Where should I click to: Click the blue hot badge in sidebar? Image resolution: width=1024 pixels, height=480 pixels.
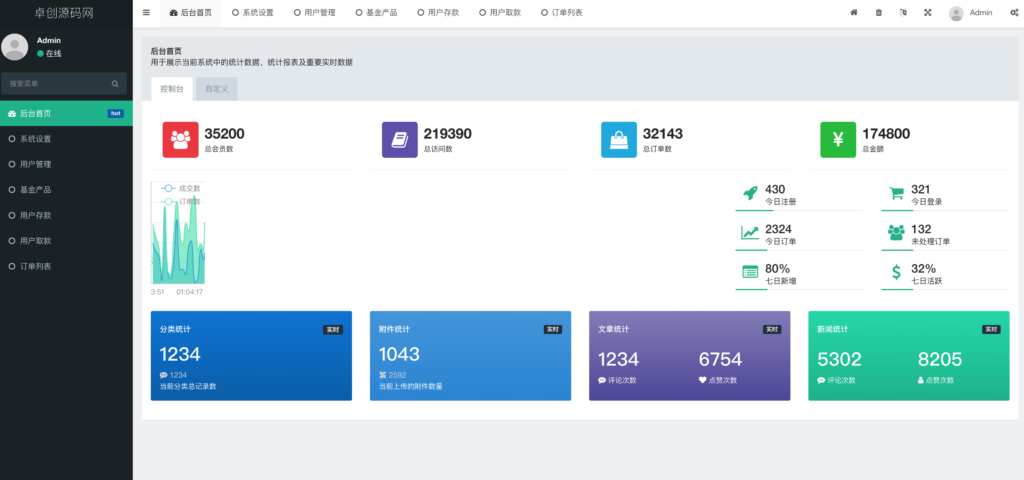pyautogui.click(x=116, y=114)
